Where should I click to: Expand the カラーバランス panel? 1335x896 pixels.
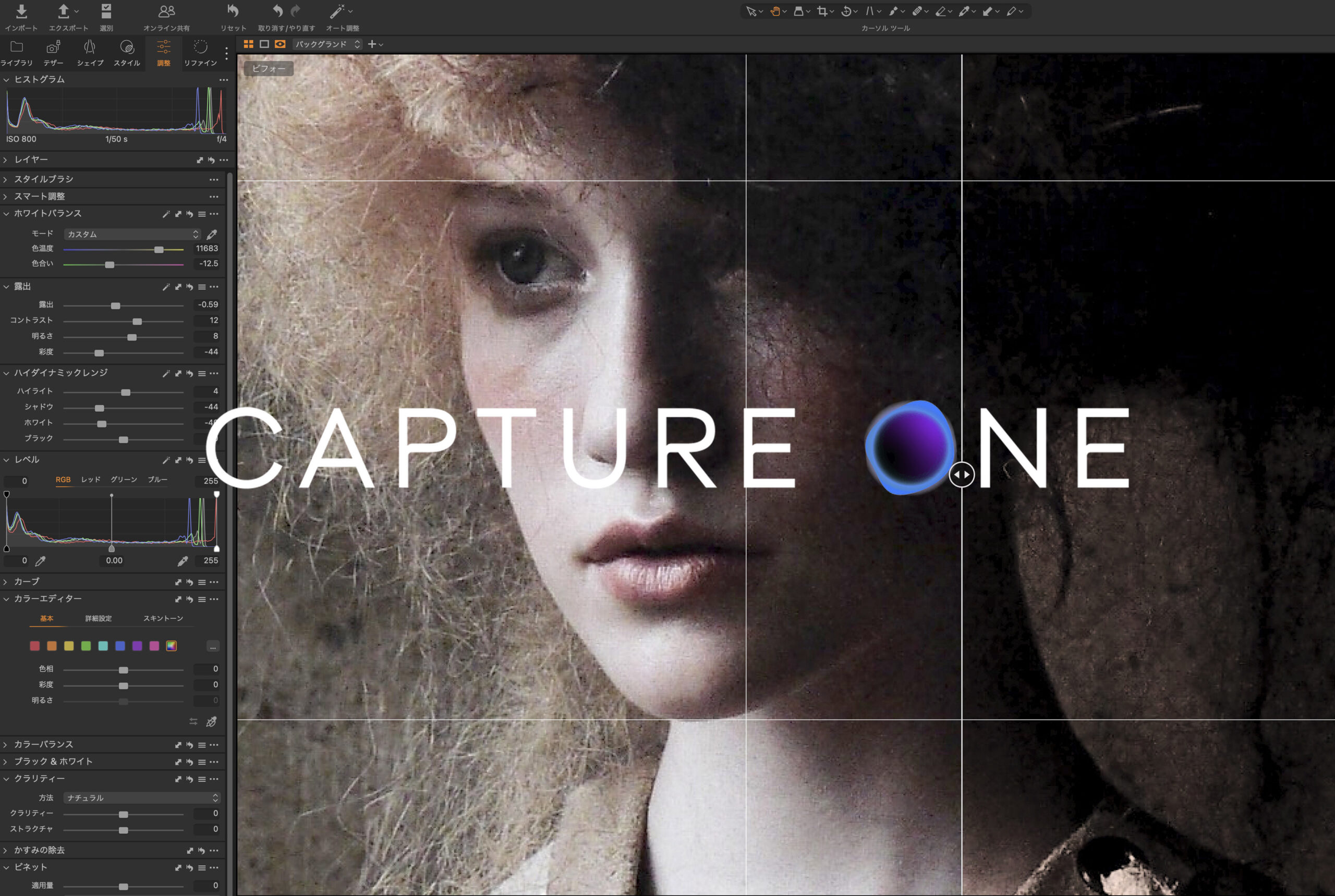point(5,744)
